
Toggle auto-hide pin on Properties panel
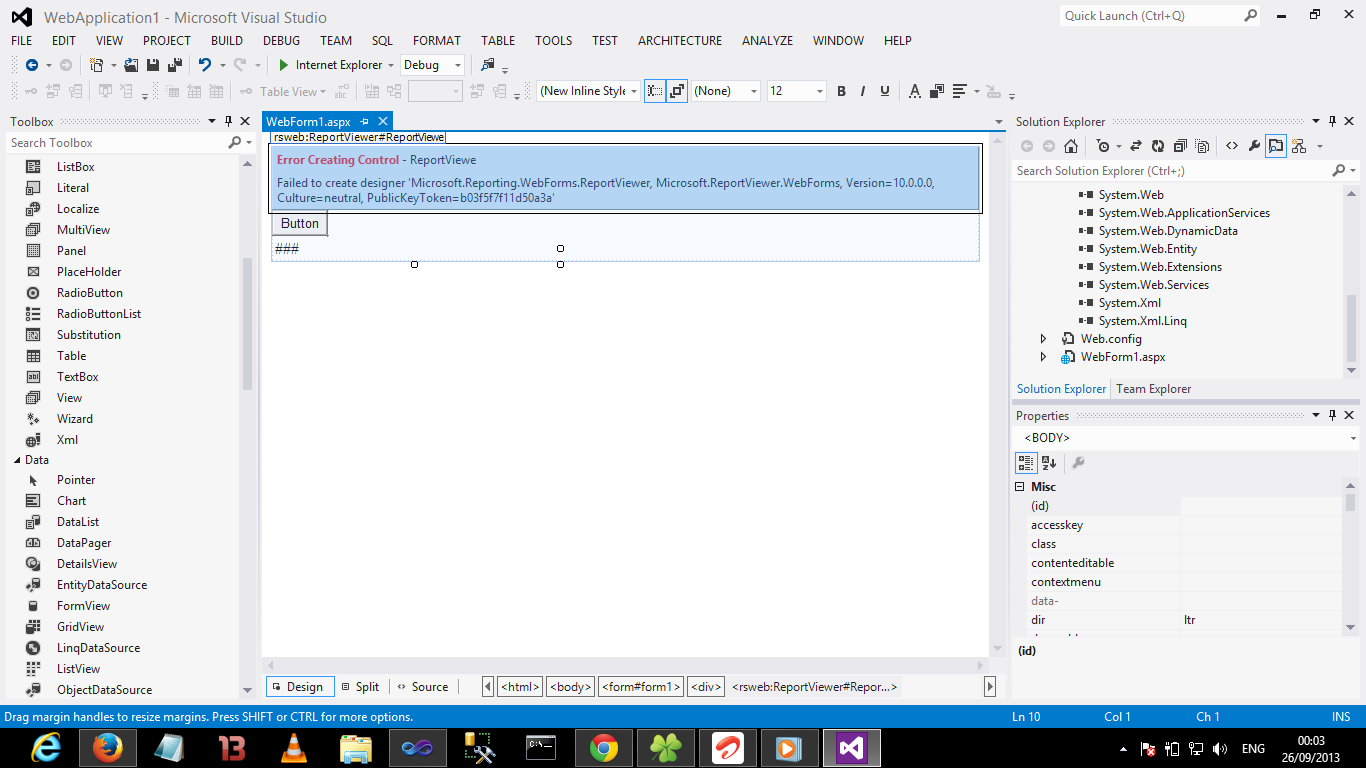coord(1332,415)
